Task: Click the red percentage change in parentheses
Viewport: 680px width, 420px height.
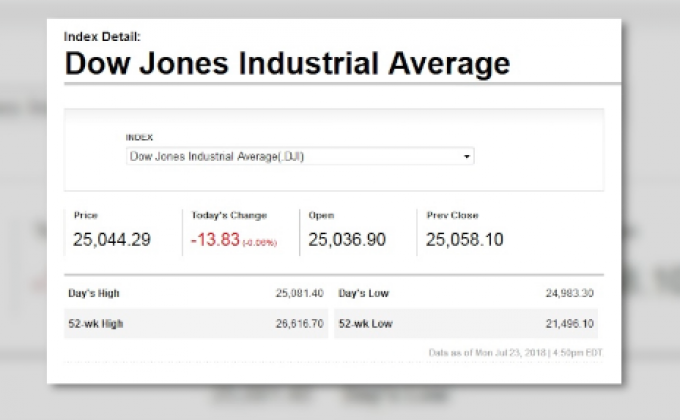Action: (258, 243)
